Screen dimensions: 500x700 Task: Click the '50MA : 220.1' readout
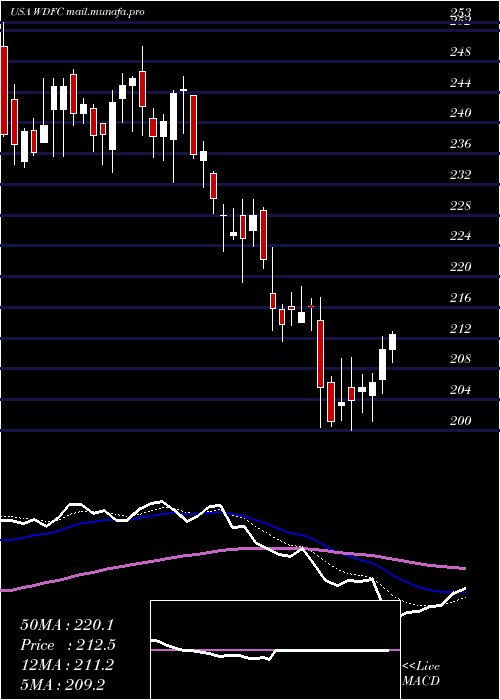pos(67,625)
